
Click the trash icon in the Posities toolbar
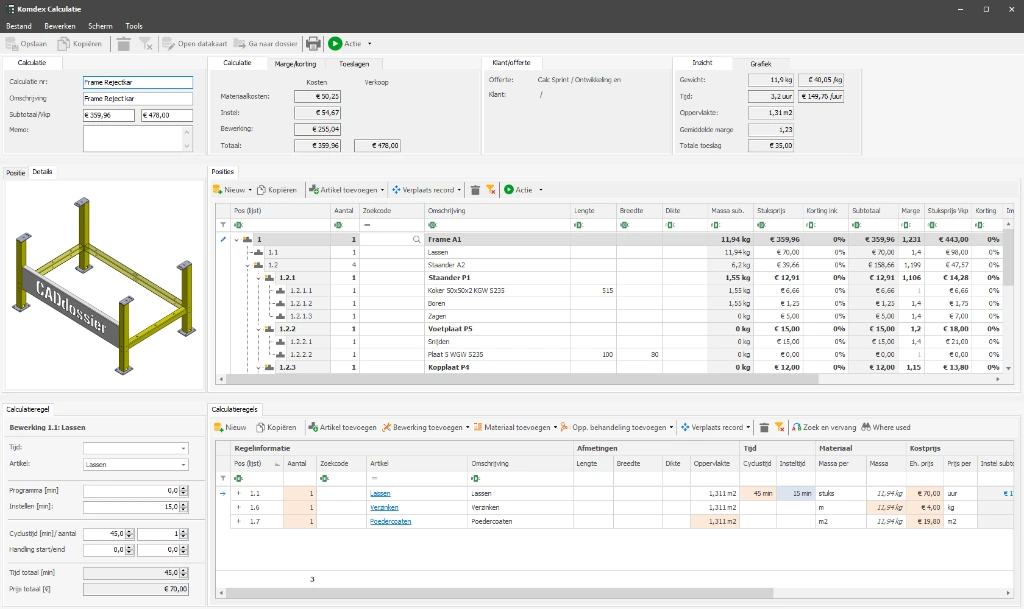click(x=475, y=189)
